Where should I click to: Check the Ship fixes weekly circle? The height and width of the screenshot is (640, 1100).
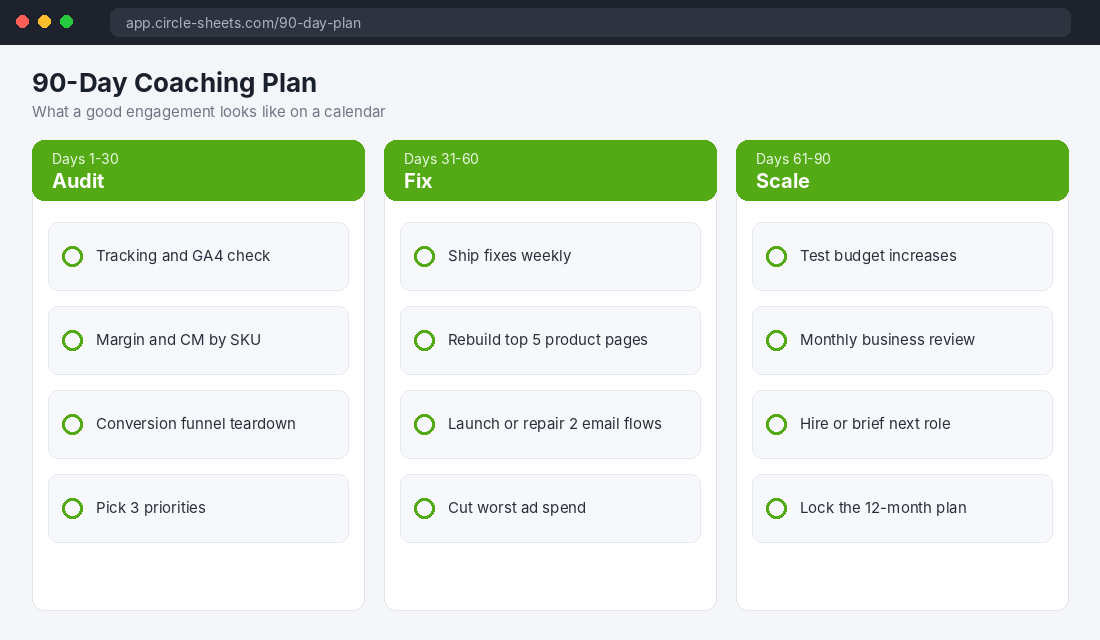(424, 257)
